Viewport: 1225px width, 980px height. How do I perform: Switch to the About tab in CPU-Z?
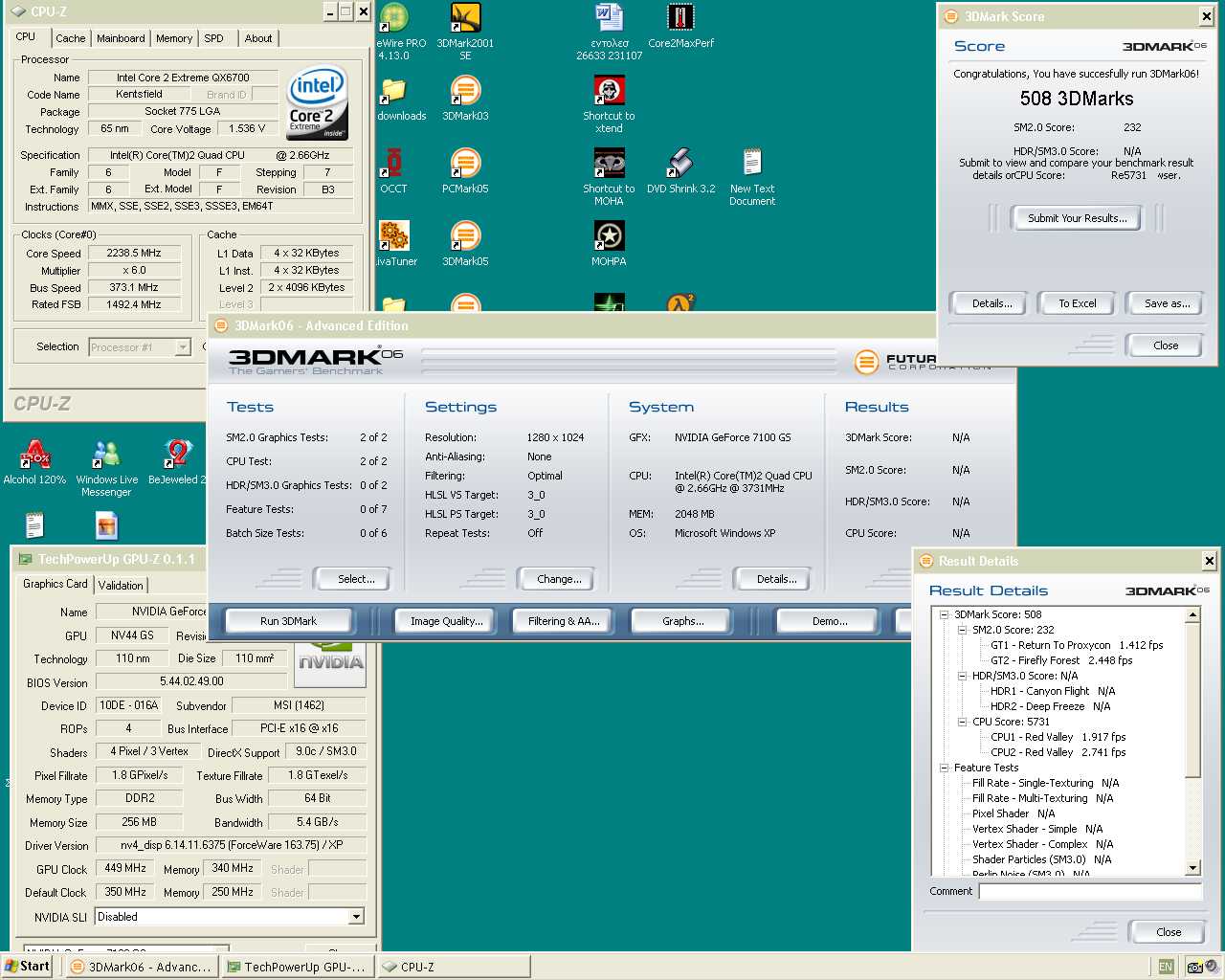coord(258,38)
